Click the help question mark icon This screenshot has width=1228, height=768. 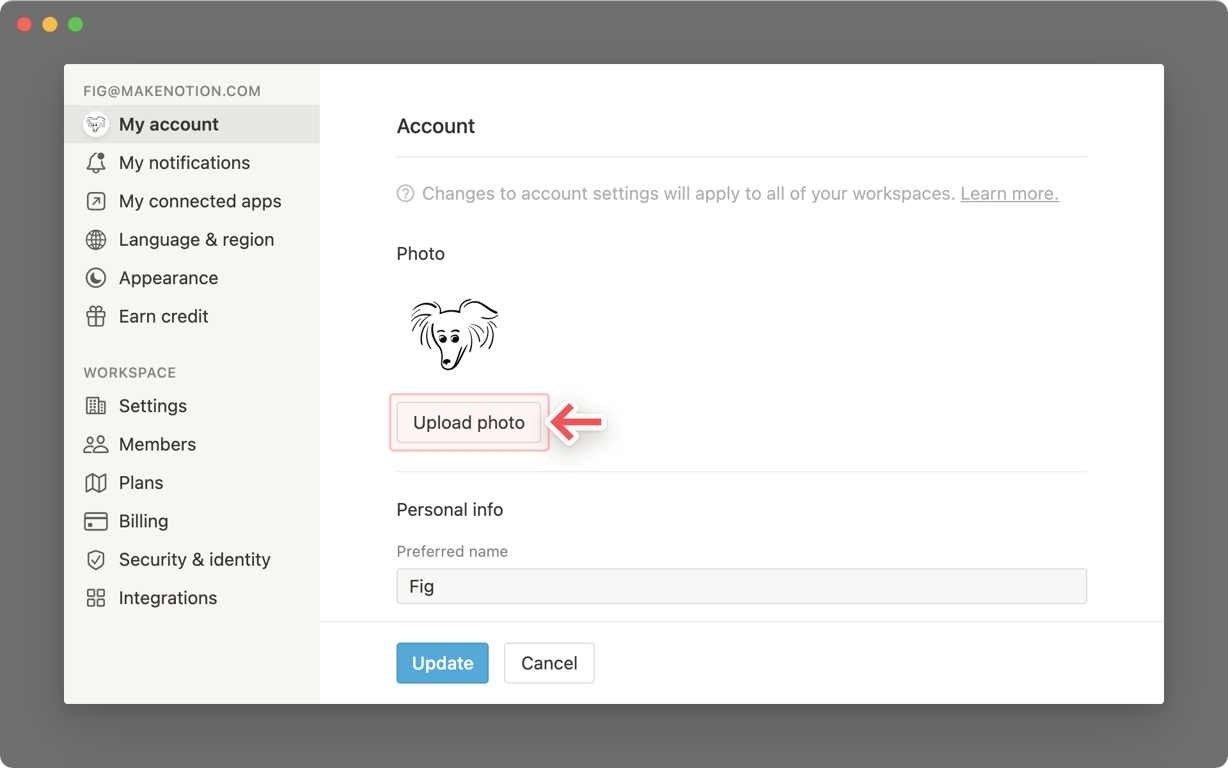(x=405, y=194)
